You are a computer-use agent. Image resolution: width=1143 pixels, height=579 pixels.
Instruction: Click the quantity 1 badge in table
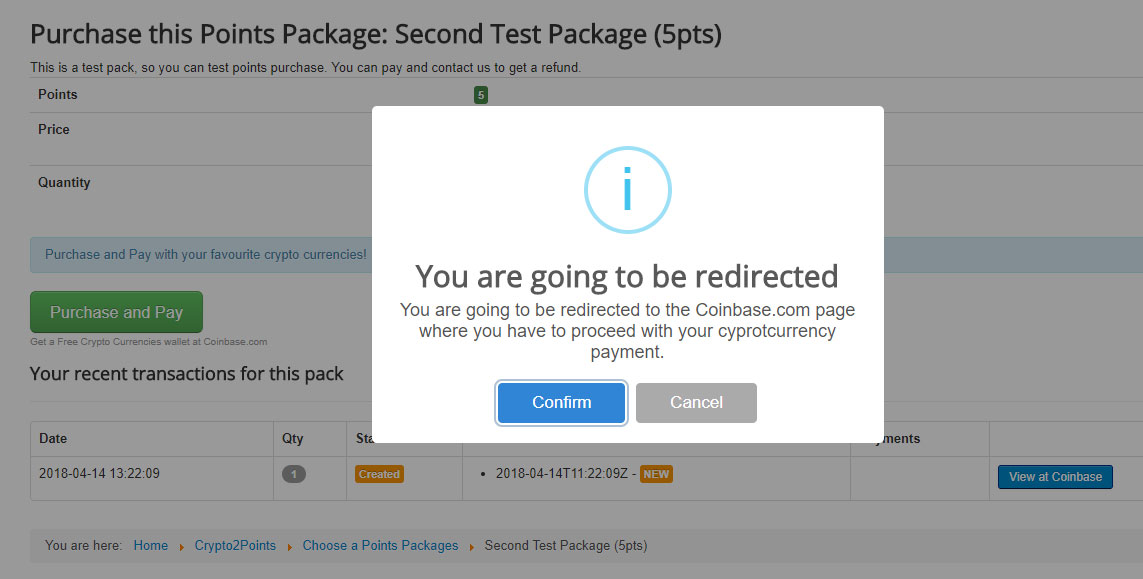(x=294, y=474)
